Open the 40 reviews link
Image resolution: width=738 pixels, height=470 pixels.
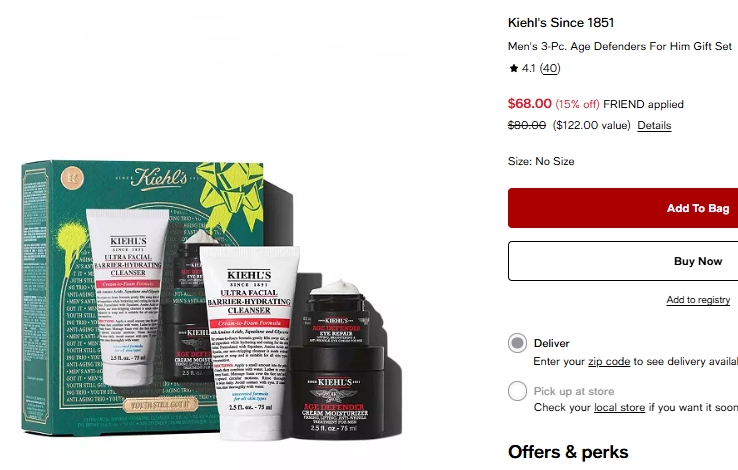pyautogui.click(x=550, y=69)
